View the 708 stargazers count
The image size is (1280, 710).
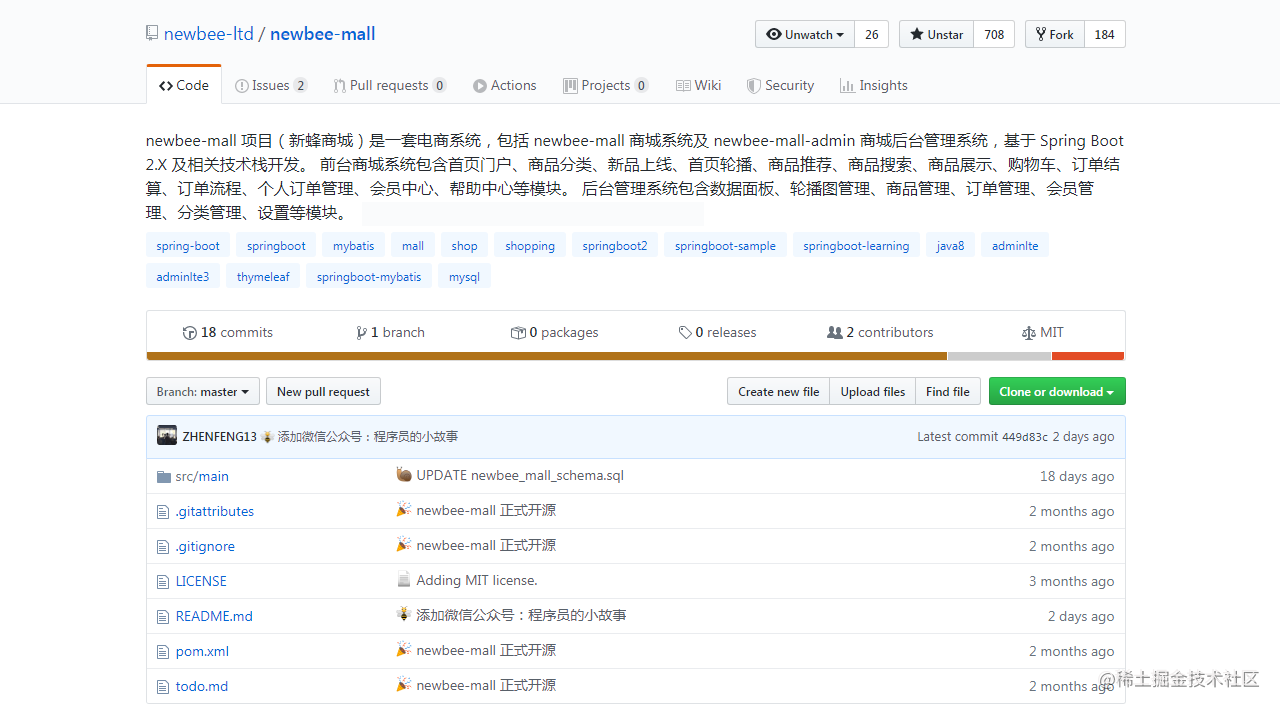pos(994,34)
